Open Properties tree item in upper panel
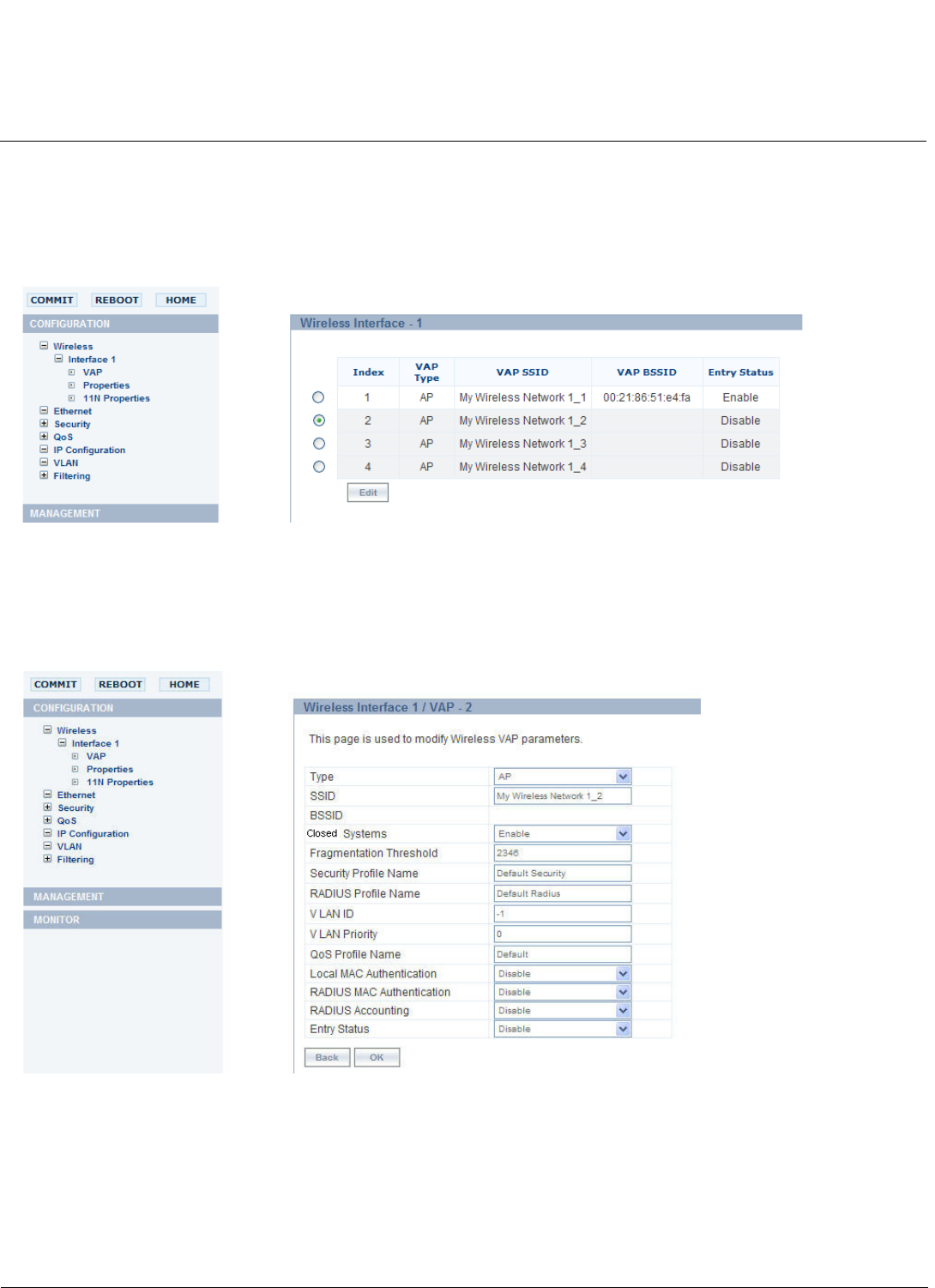Viewport: 935px width, 1288px height. click(x=106, y=385)
